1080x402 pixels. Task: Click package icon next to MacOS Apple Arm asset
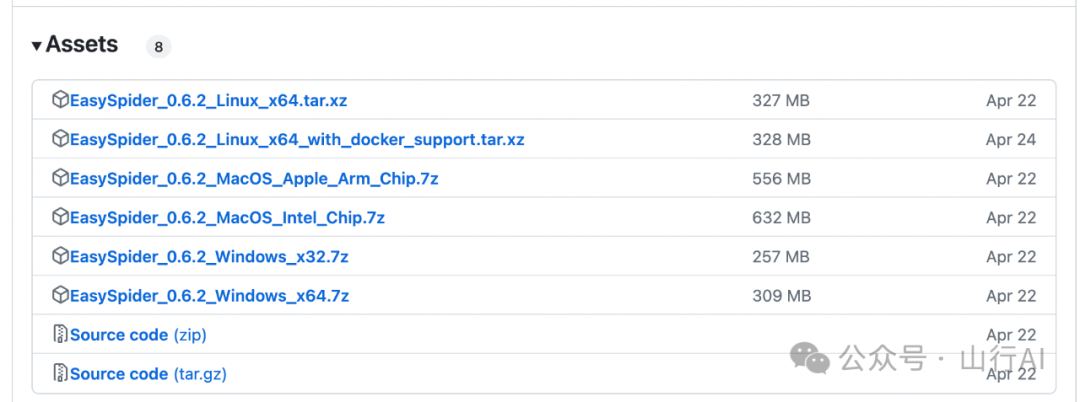(60, 178)
